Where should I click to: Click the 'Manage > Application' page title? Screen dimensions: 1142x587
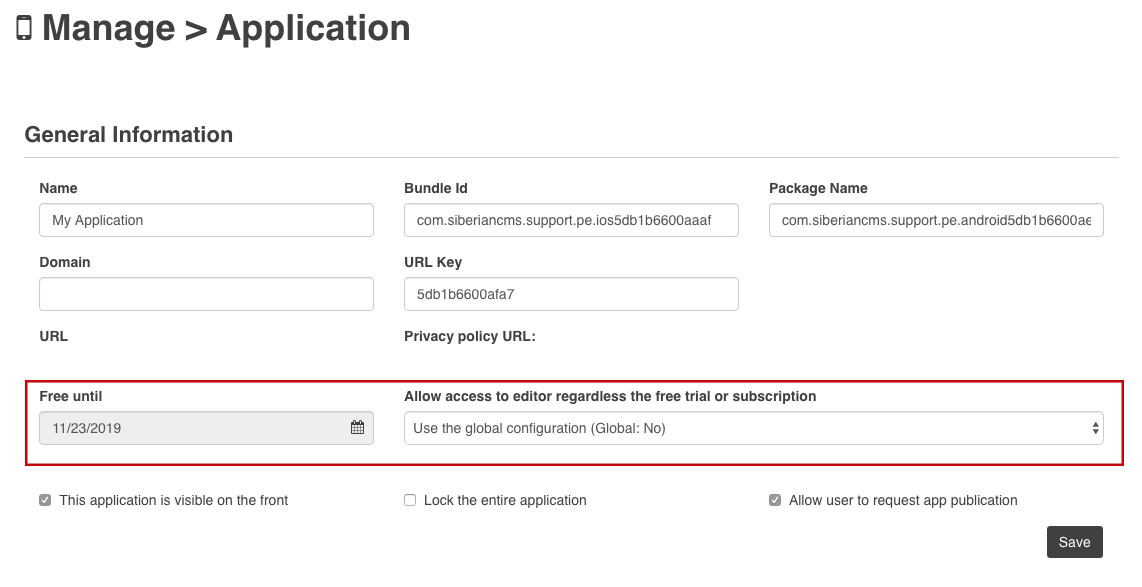(226, 29)
